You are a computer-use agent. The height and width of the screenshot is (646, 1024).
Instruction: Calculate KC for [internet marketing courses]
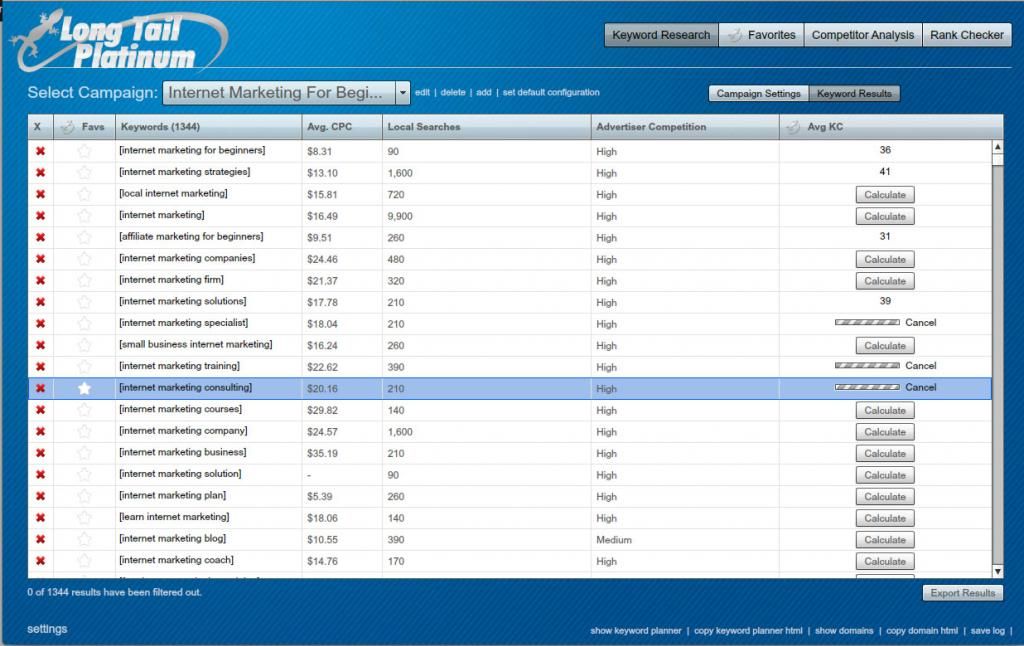pos(885,410)
